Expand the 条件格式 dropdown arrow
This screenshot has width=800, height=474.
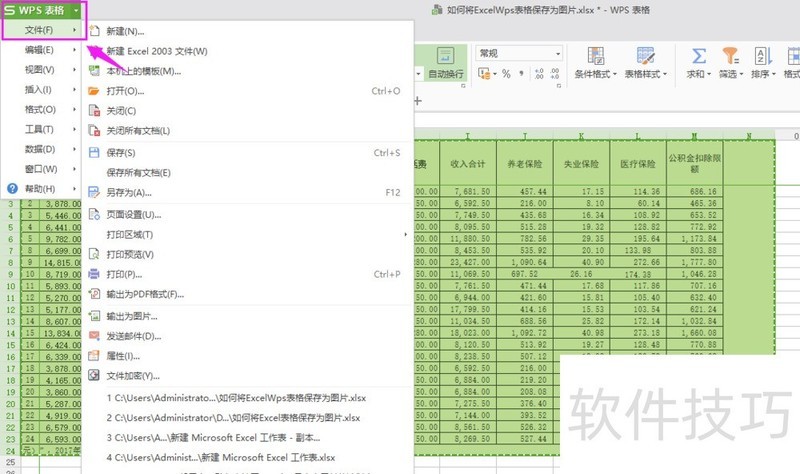tap(614, 74)
